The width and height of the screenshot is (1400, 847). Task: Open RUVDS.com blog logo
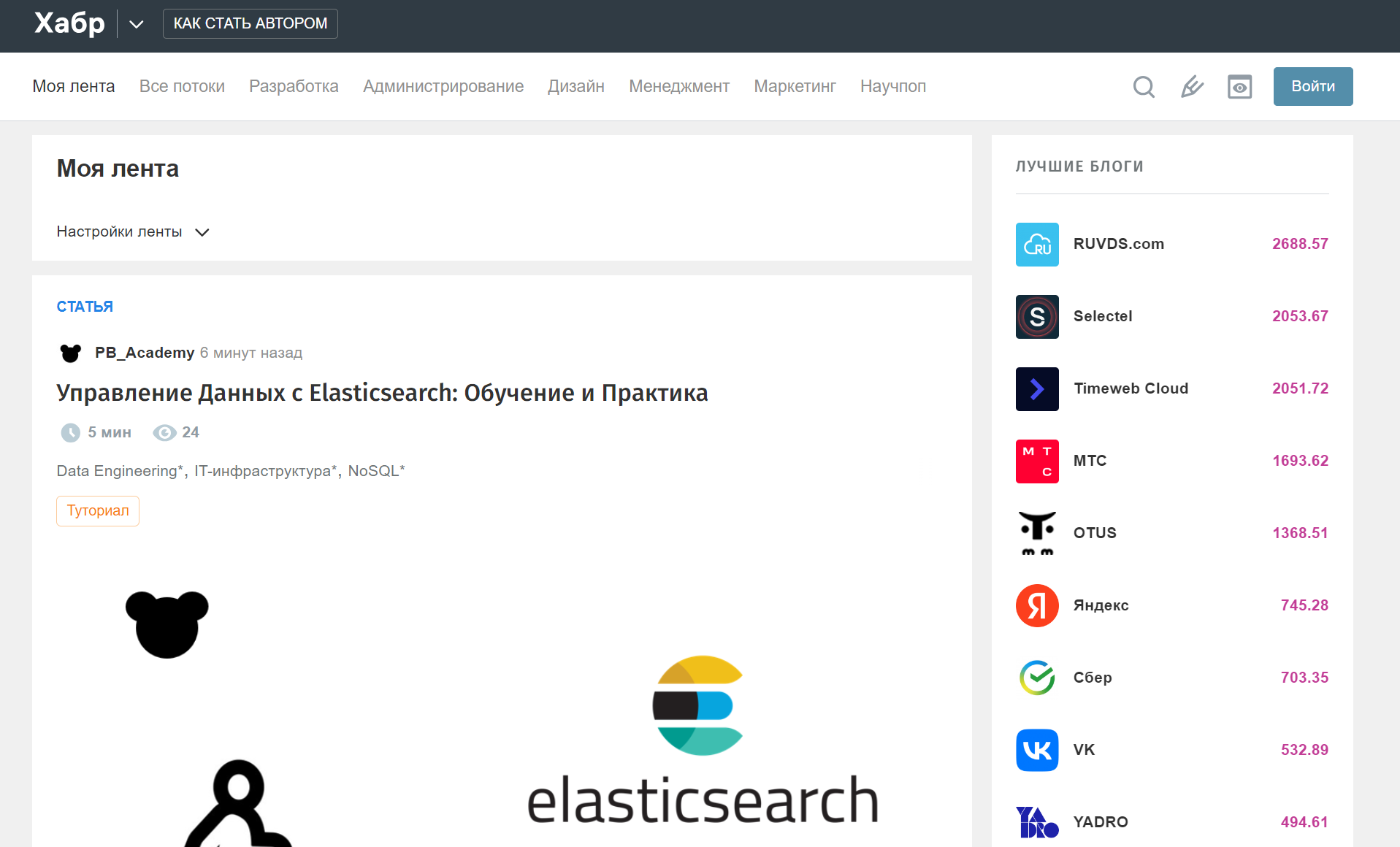tap(1037, 245)
